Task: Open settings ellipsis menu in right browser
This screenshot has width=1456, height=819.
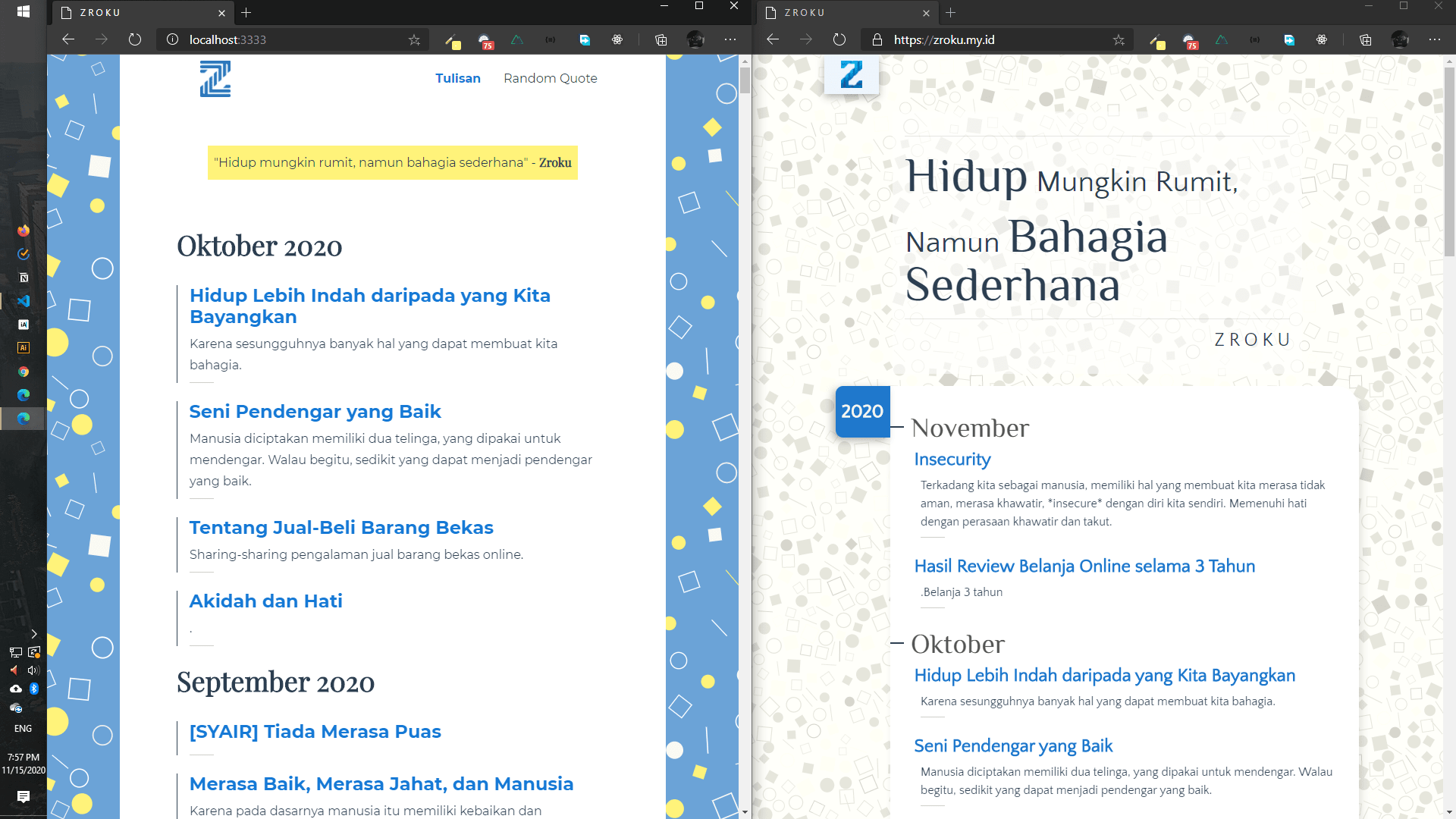Action: click(1434, 39)
